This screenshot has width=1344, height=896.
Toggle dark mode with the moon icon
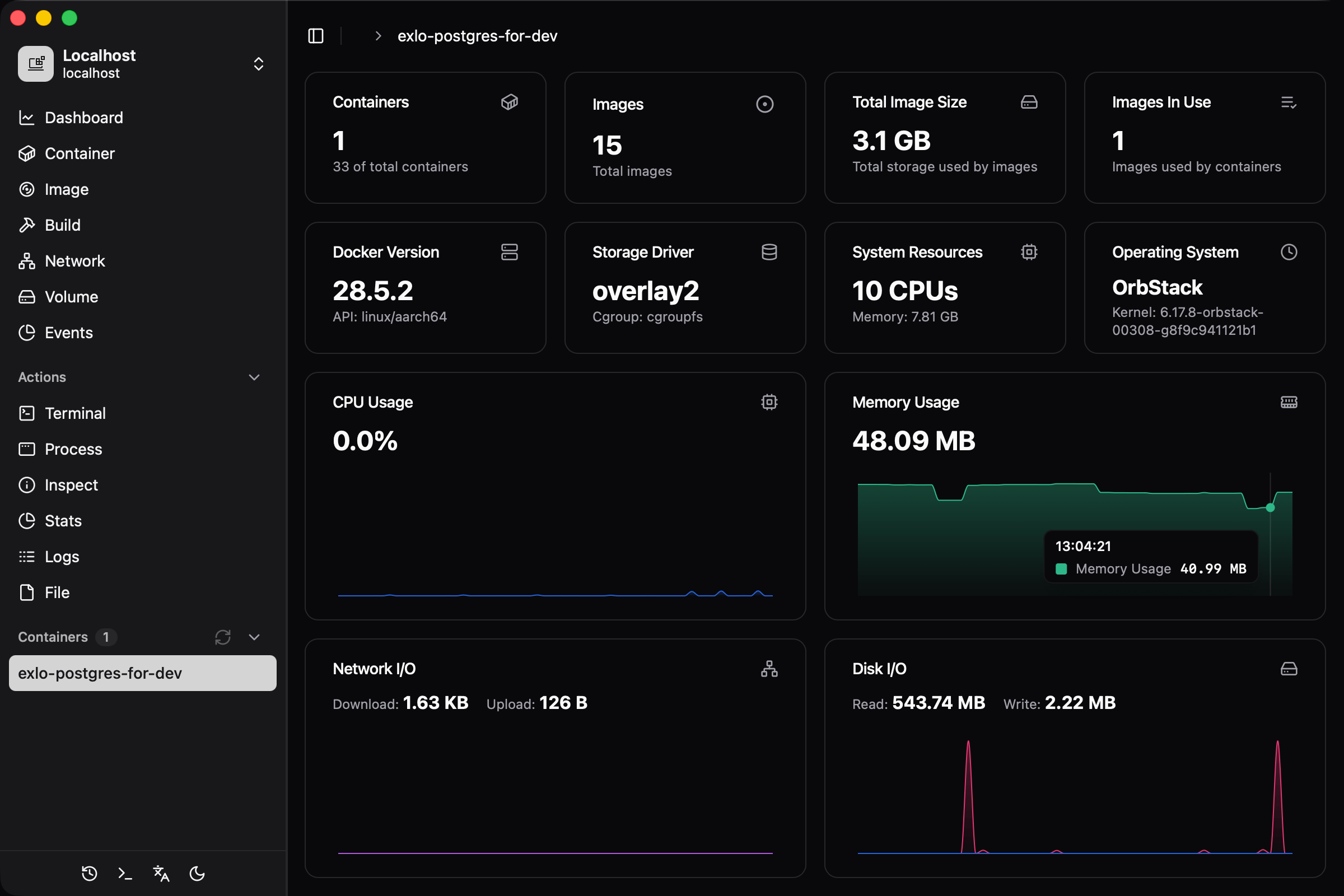pyautogui.click(x=197, y=874)
